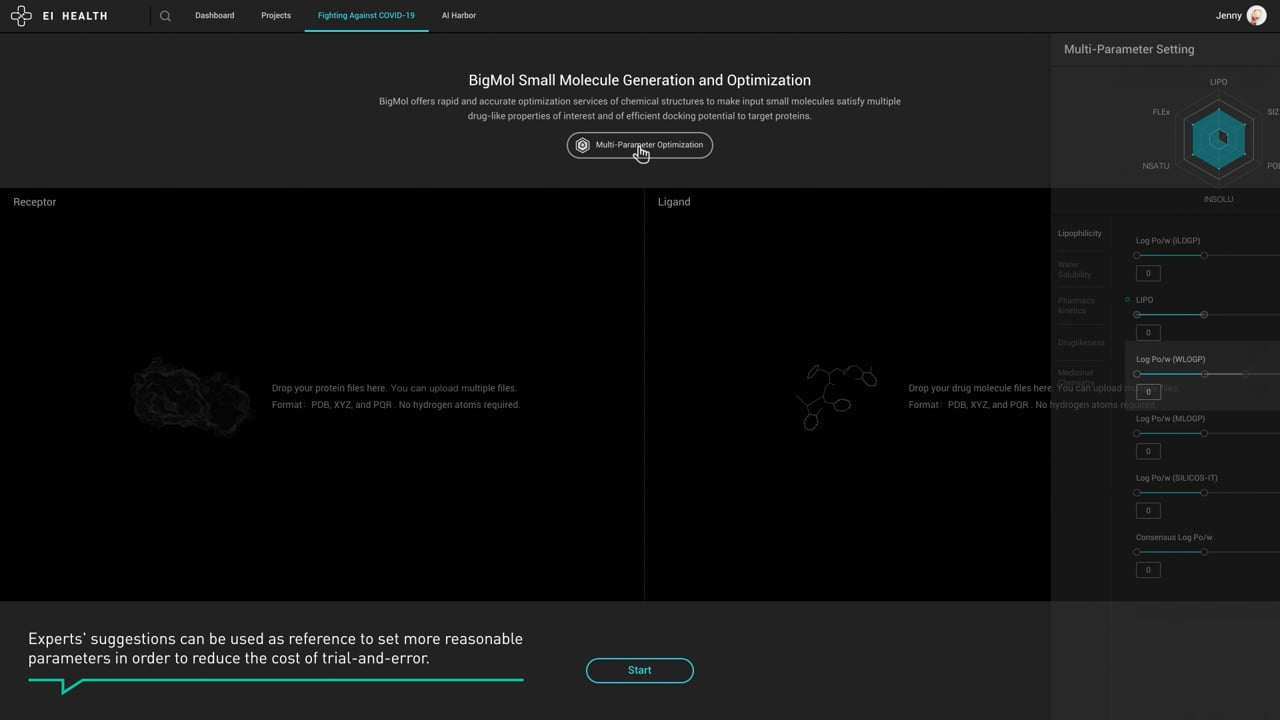Screen dimensions: 1280x720
Task: Select the LIPO radio indicator
Action: coord(1128,300)
